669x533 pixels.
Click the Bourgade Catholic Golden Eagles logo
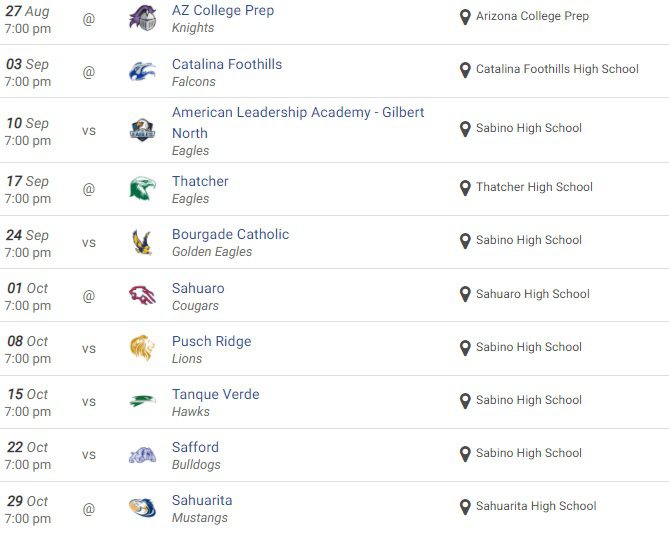(x=143, y=242)
